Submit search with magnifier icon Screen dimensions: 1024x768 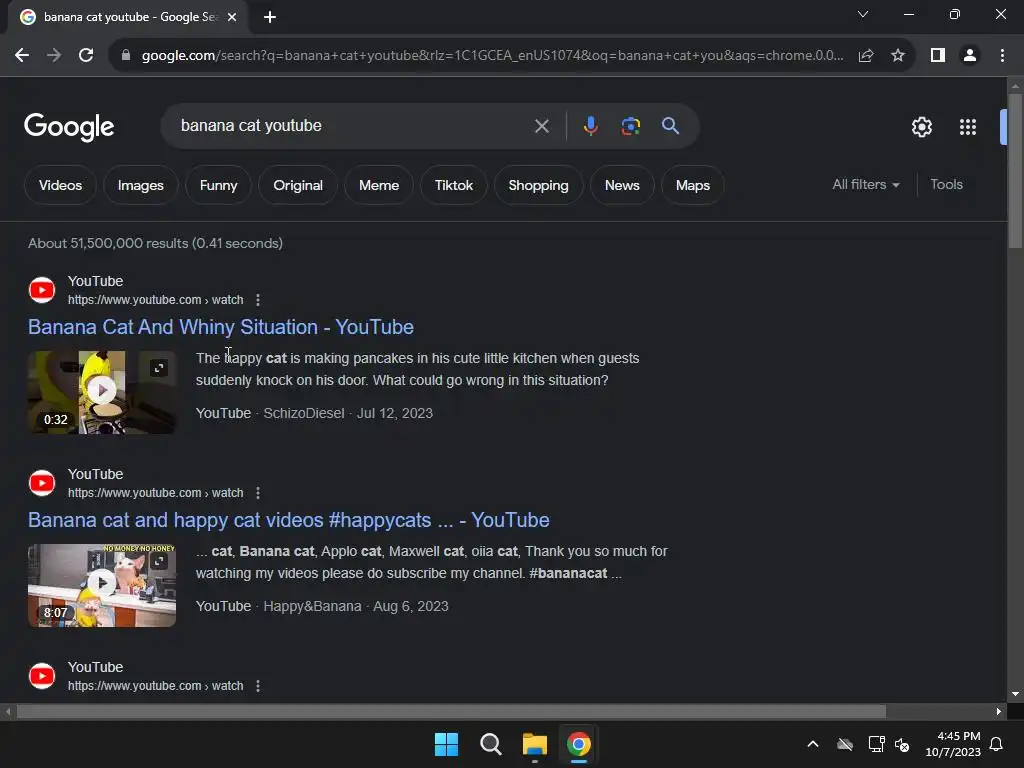670,126
